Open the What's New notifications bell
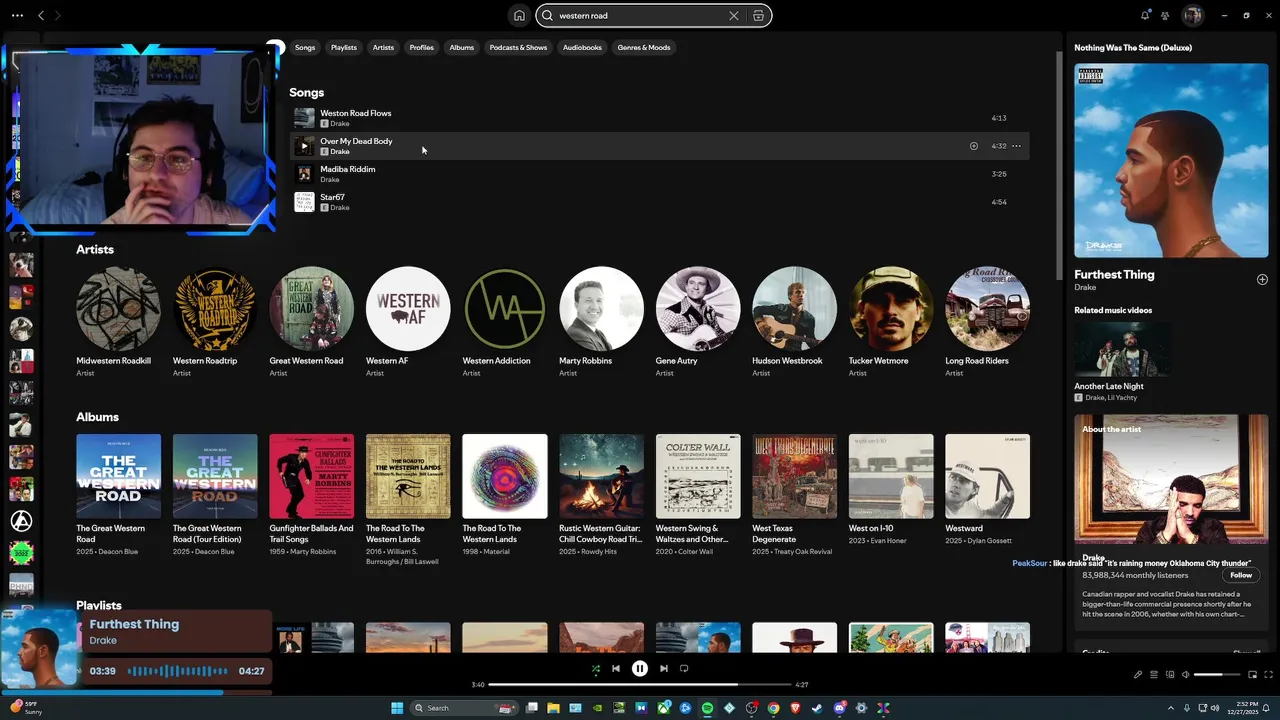The width and height of the screenshot is (1280, 720). point(1145,15)
